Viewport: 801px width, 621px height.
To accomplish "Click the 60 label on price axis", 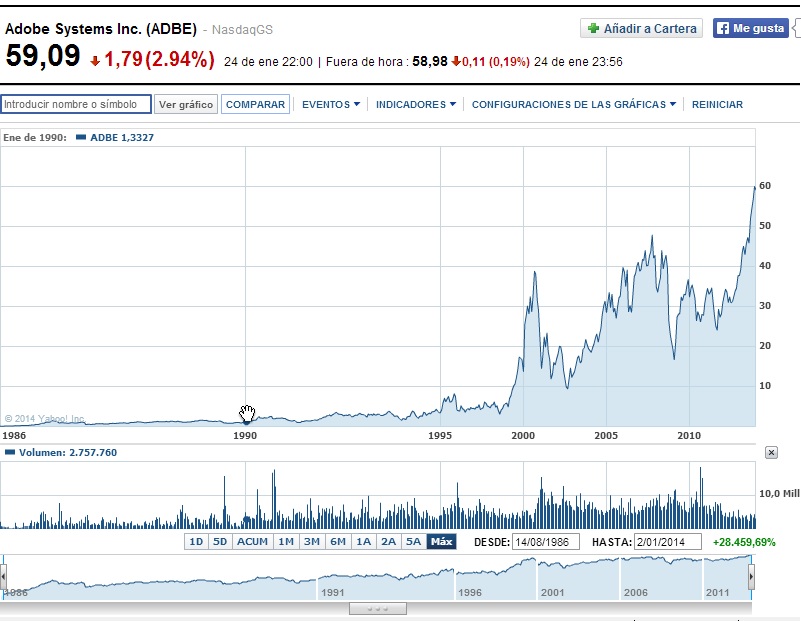I will pyautogui.click(x=765, y=186).
